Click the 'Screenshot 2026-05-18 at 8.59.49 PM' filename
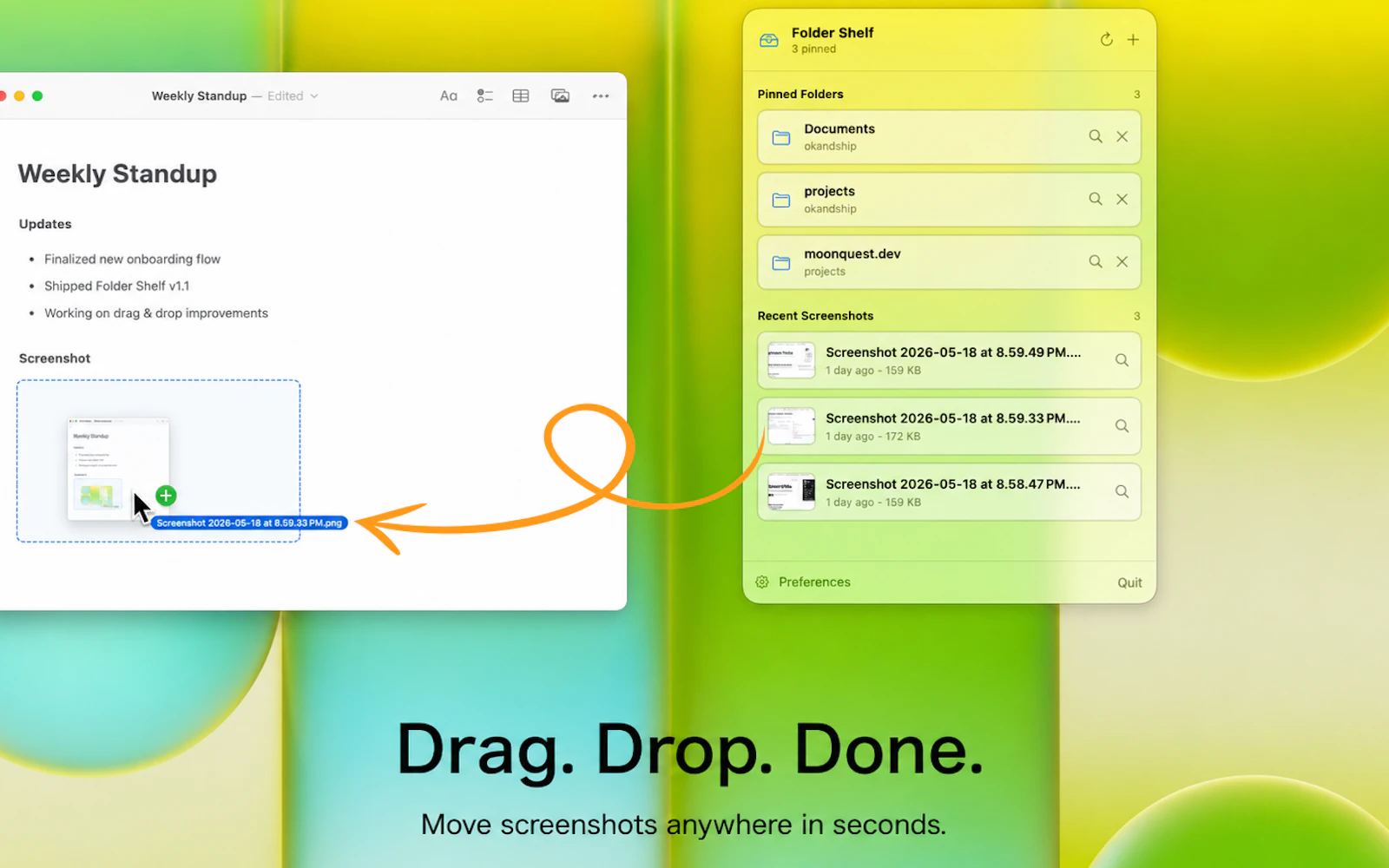The image size is (1389, 868). click(953, 352)
